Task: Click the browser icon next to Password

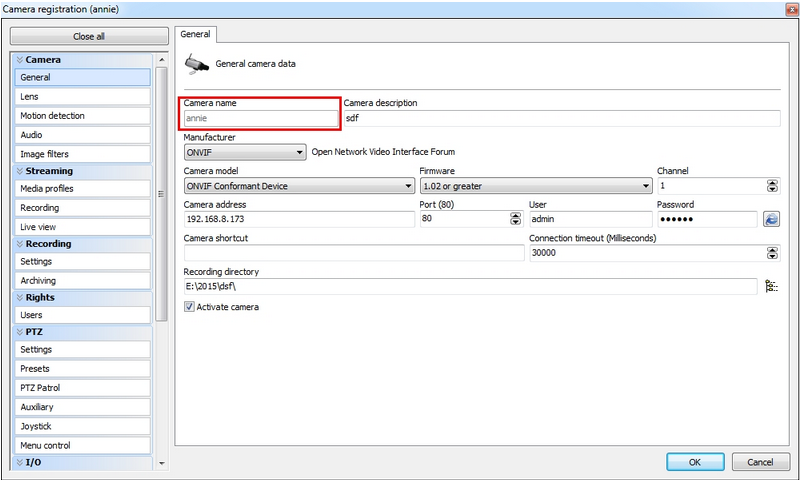Action: click(771, 219)
